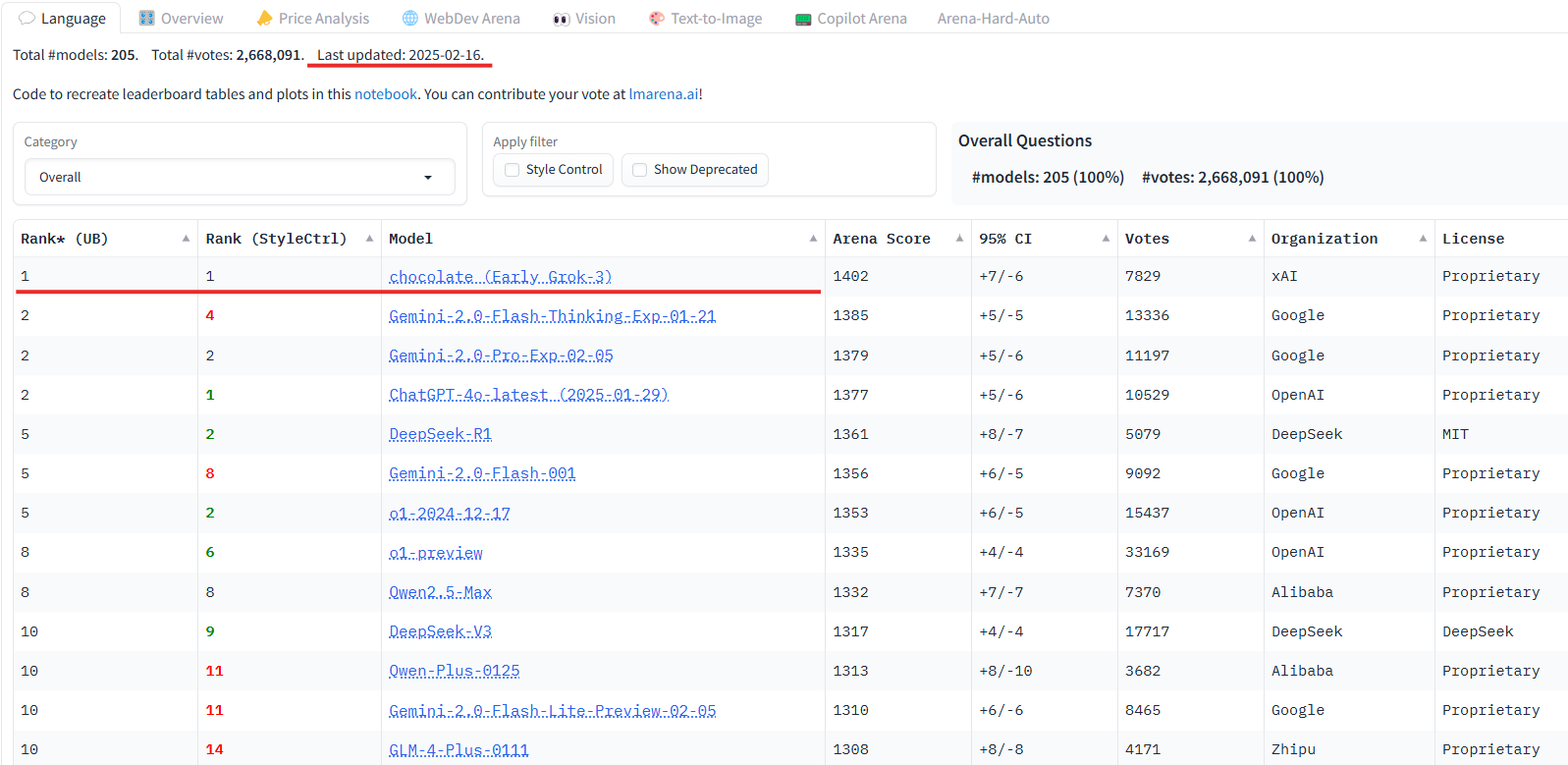Open the lmarena.ai link
The image size is (1568, 765).
click(x=664, y=94)
